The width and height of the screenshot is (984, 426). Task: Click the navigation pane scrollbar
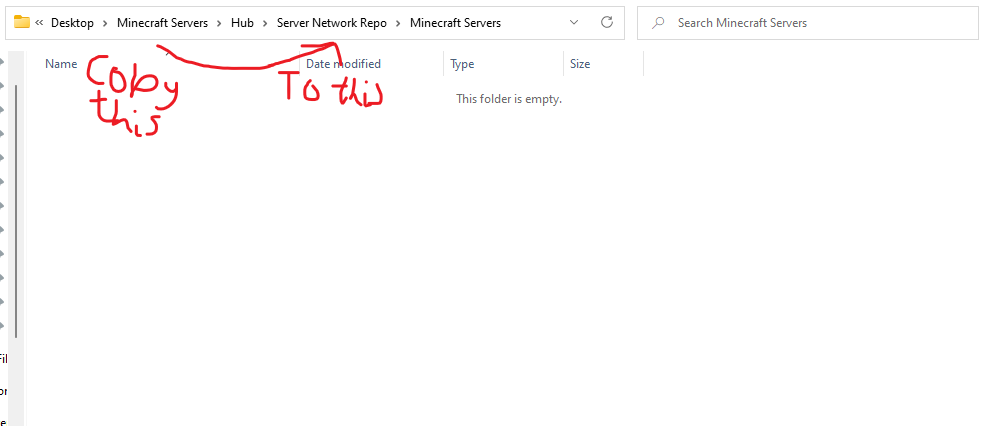click(16, 211)
